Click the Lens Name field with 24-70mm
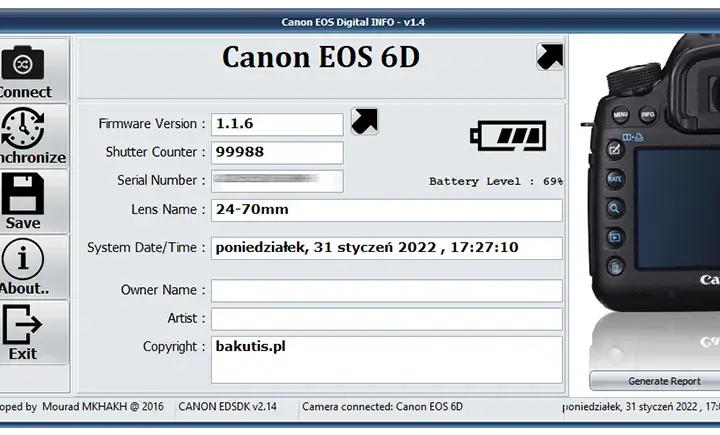Screen dimensions: 720x435 click(387, 210)
